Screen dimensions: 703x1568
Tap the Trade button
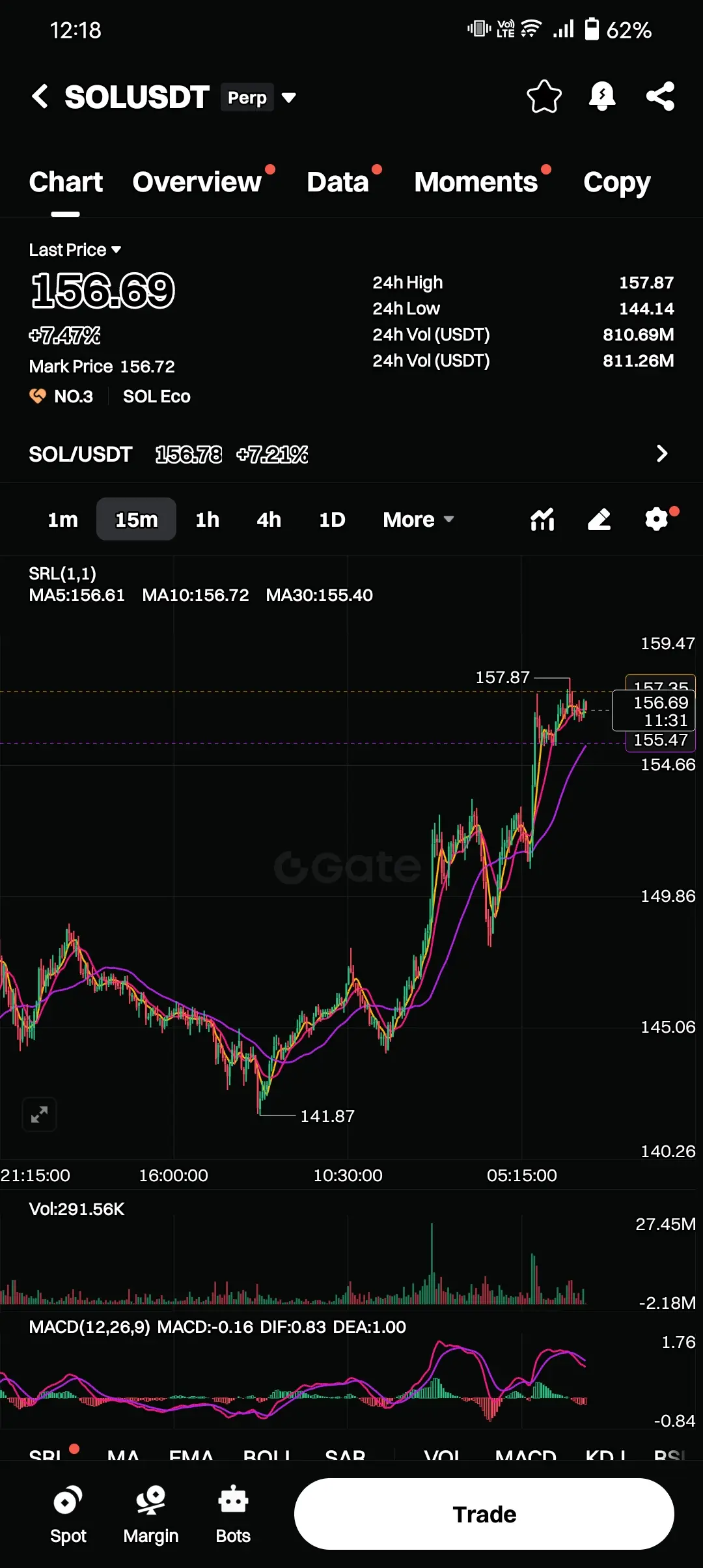click(x=484, y=1514)
